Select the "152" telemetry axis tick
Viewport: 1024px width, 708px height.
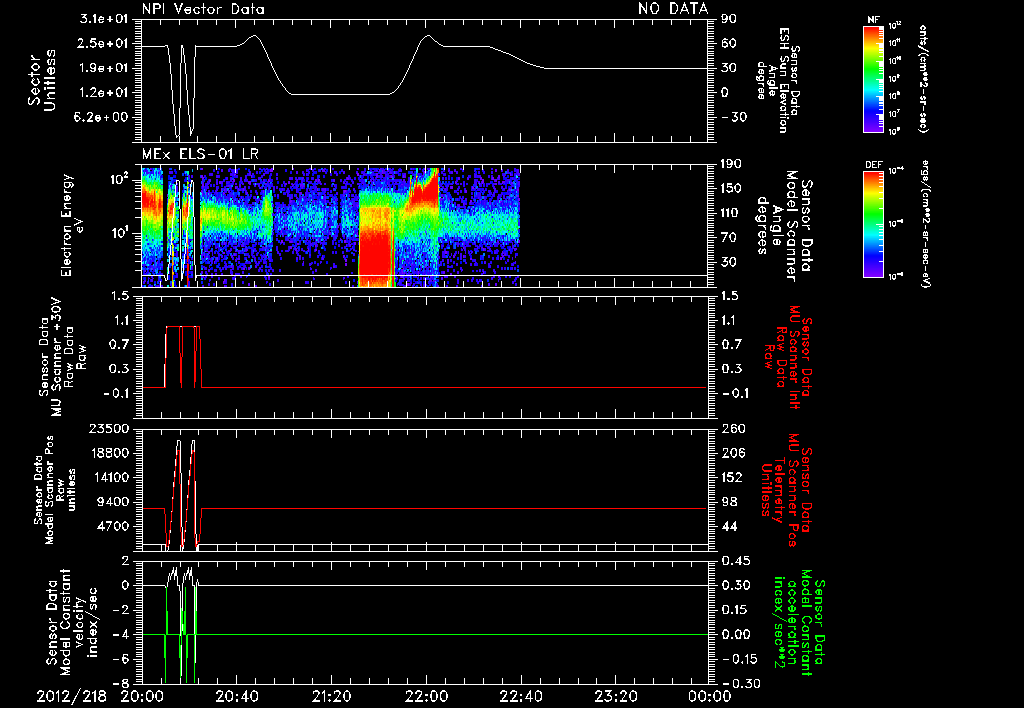click(732, 477)
